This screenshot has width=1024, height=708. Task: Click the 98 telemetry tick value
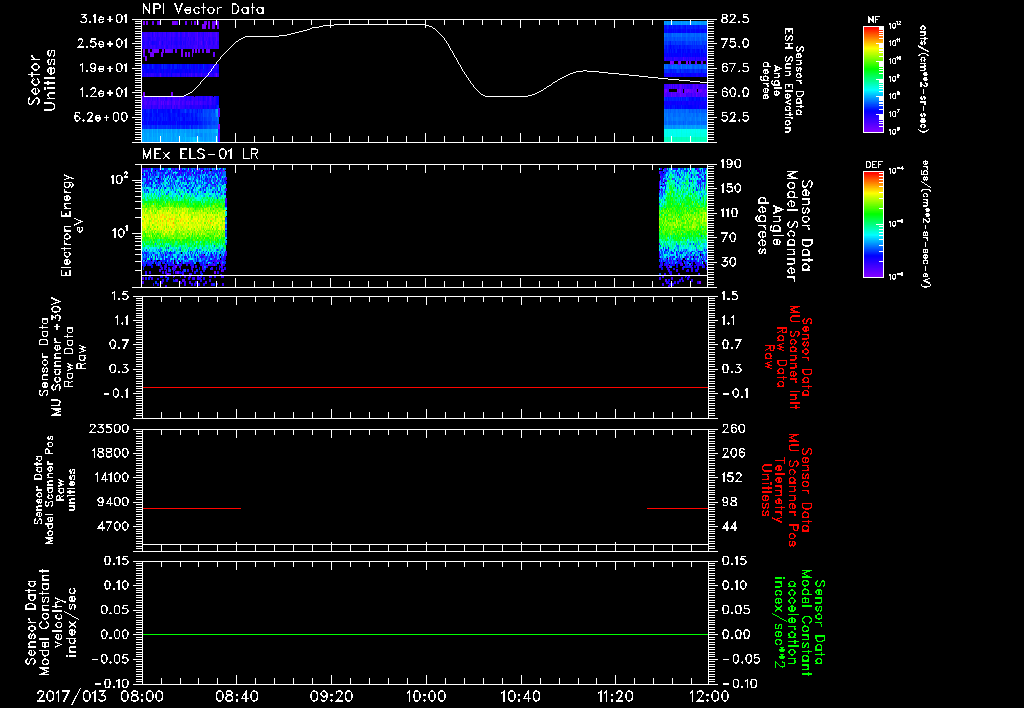coord(729,502)
